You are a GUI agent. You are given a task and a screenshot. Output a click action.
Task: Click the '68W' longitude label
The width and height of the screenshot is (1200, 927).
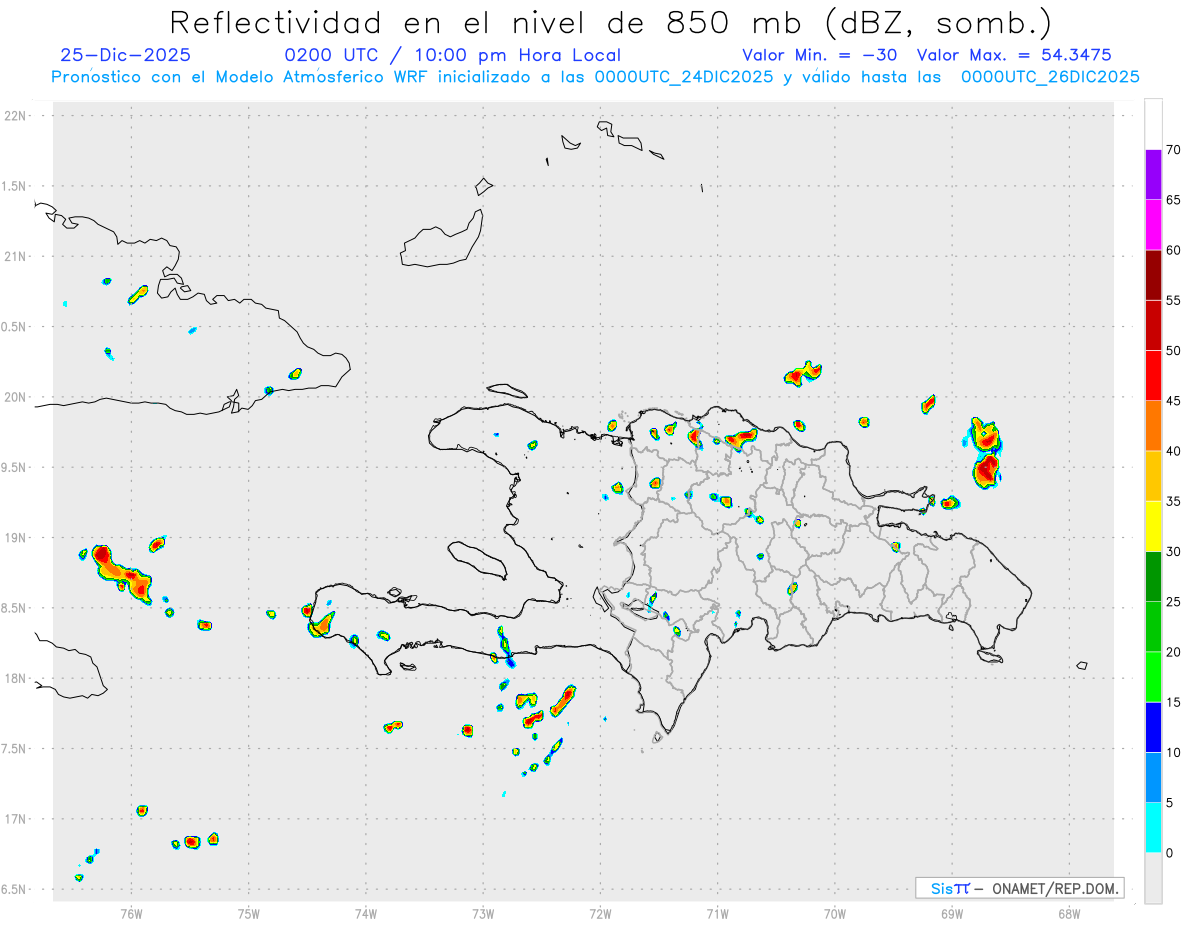(x=1069, y=914)
